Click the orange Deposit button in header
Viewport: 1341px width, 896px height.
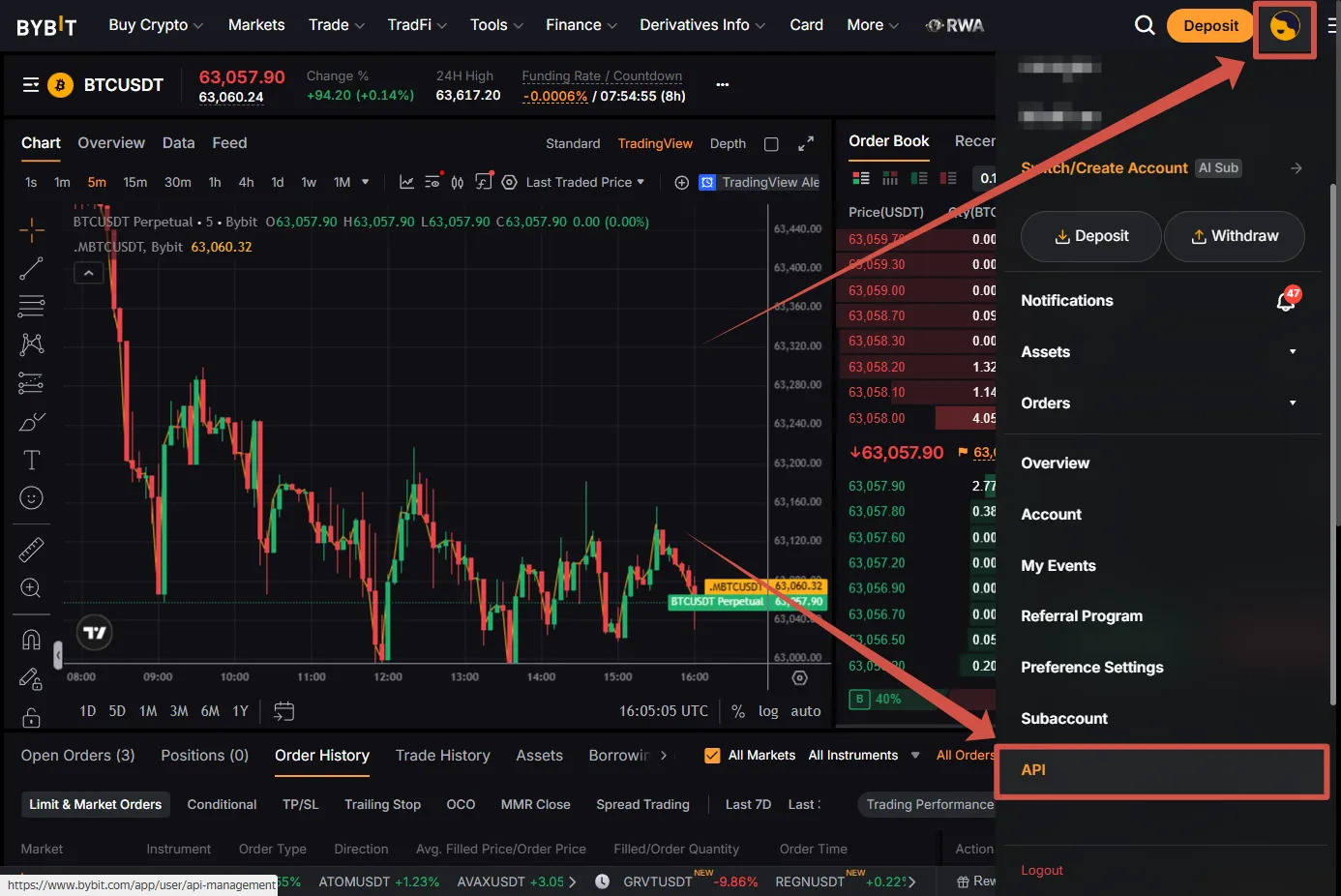pos(1210,26)
